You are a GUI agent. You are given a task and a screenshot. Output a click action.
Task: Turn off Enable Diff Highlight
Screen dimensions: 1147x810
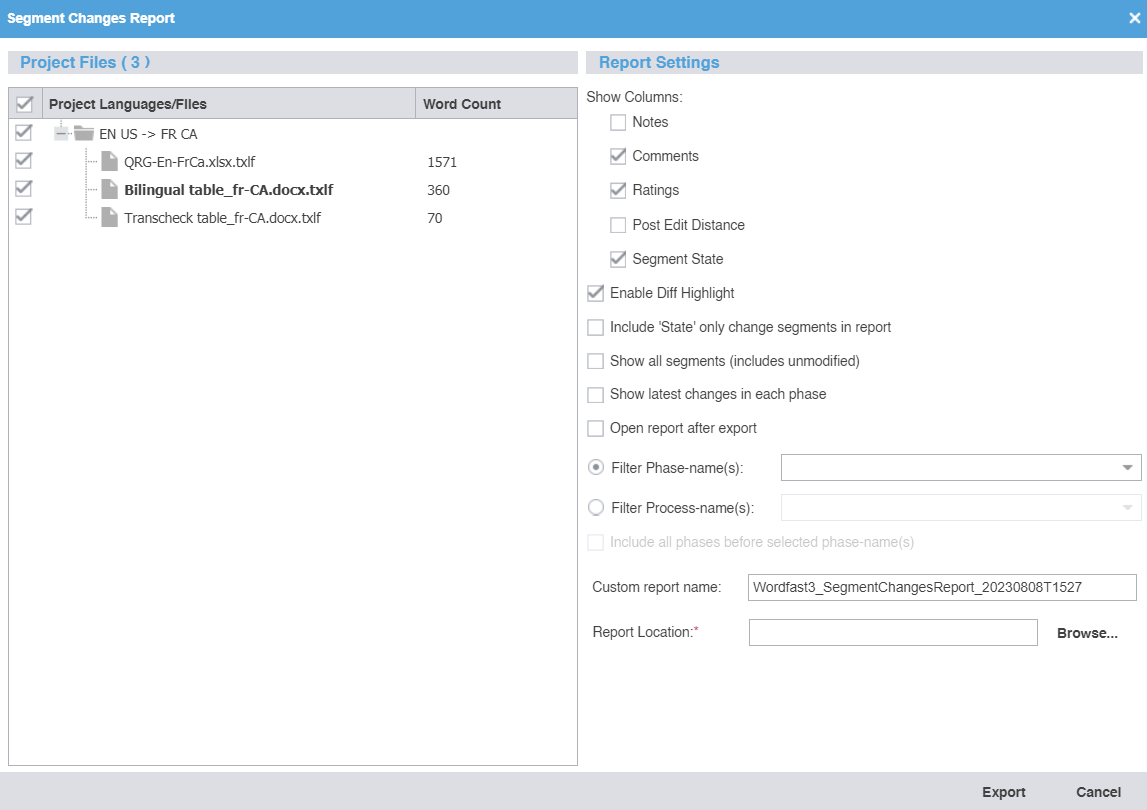point(595,293)
